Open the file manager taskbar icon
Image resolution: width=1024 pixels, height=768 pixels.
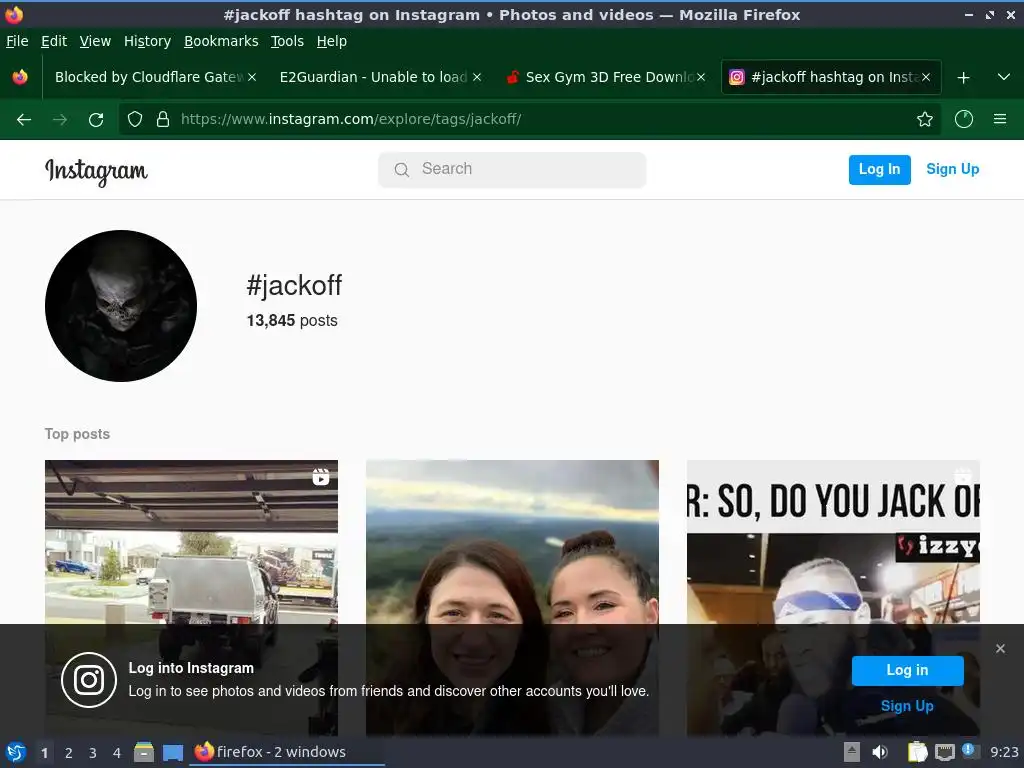pos(144,752)
